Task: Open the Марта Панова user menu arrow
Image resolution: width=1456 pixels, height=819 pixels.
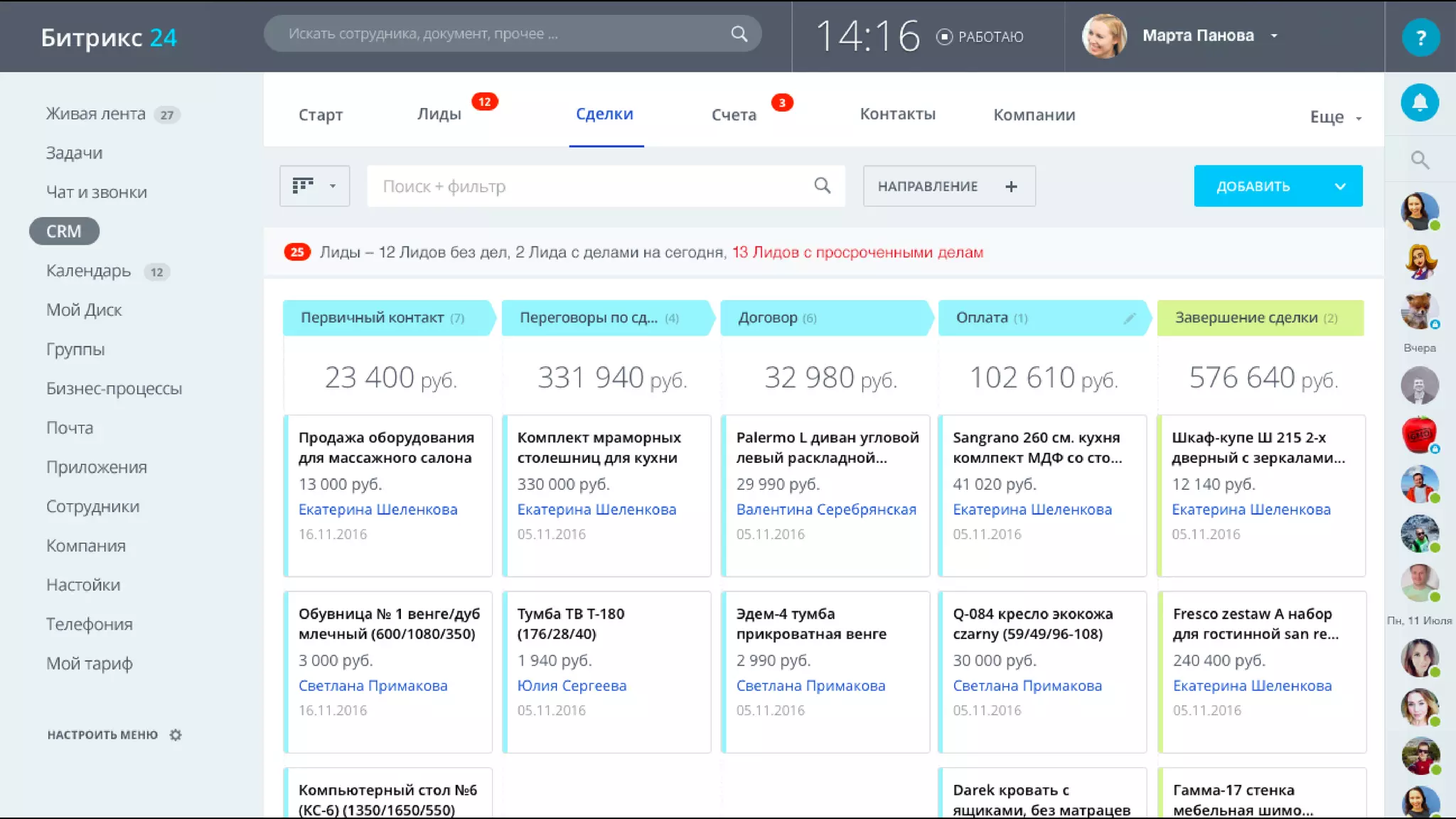Action: [1274, 36]
